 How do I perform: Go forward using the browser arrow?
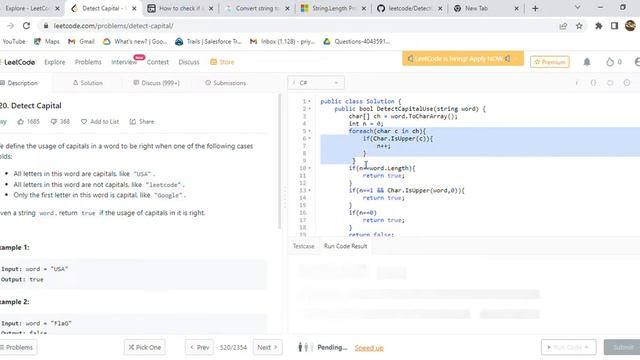(x=11, y=26)
